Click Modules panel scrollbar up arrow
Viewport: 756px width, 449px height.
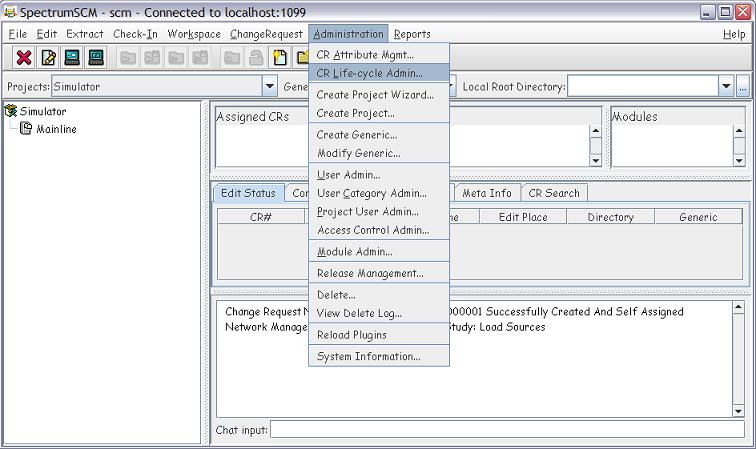[739, 131]
